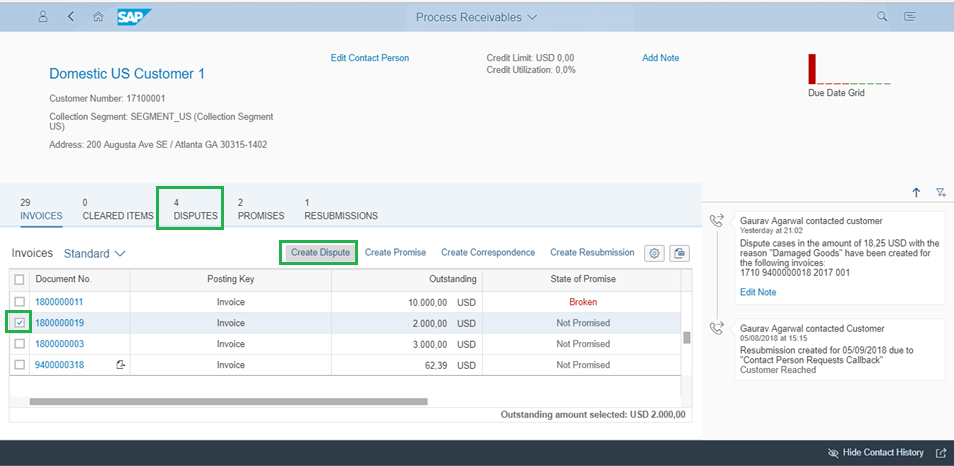Click Create Resubmission
954x466 pixels.
592,252
